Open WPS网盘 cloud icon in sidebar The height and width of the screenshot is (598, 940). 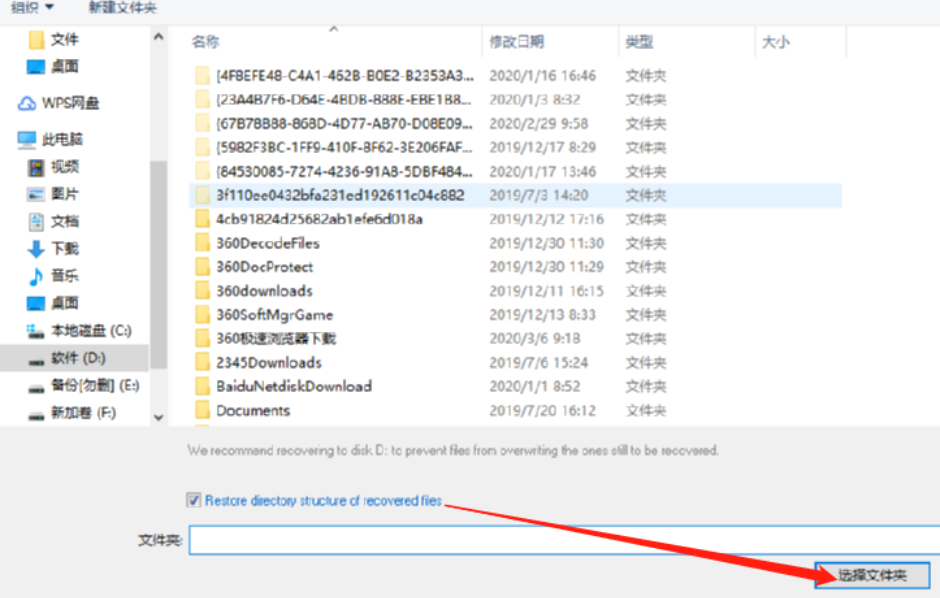26,103
